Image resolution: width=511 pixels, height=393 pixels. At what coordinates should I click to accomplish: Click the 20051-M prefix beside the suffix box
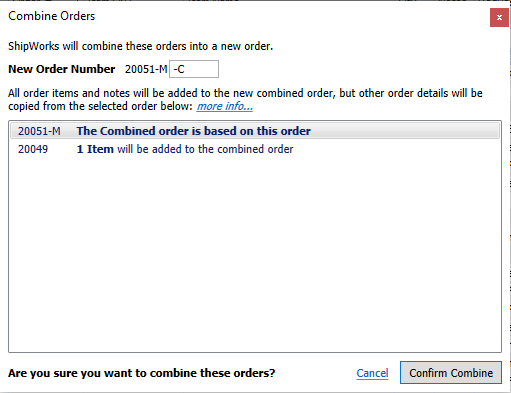[x=146, y=69]
